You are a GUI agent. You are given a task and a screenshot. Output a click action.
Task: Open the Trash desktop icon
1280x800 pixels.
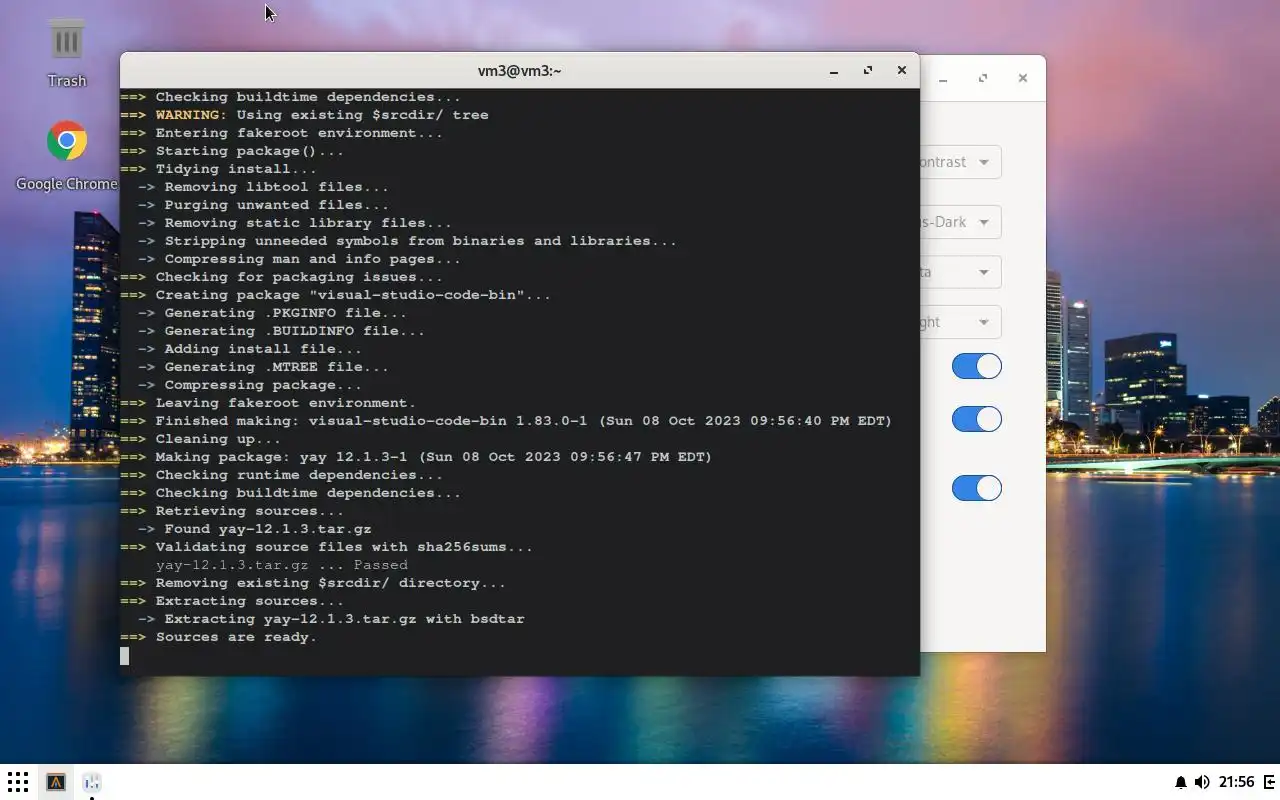pyautogui.click(x=67, y=53)
